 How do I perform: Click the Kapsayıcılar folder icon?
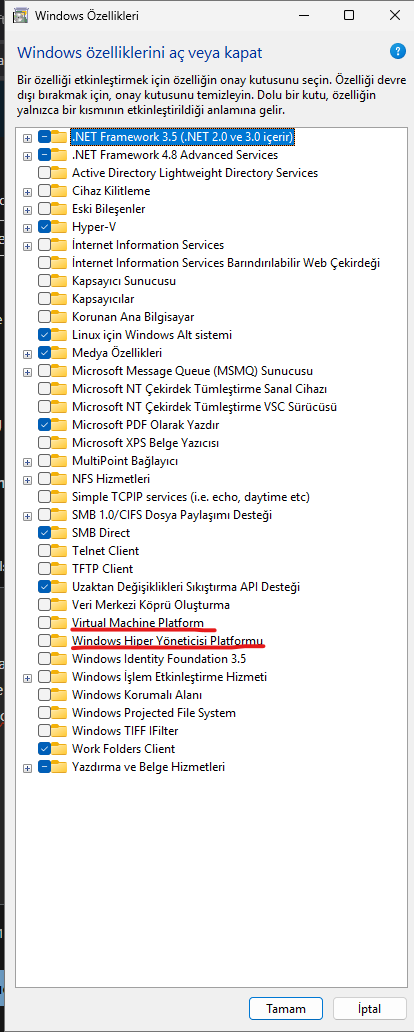[60, 299]
